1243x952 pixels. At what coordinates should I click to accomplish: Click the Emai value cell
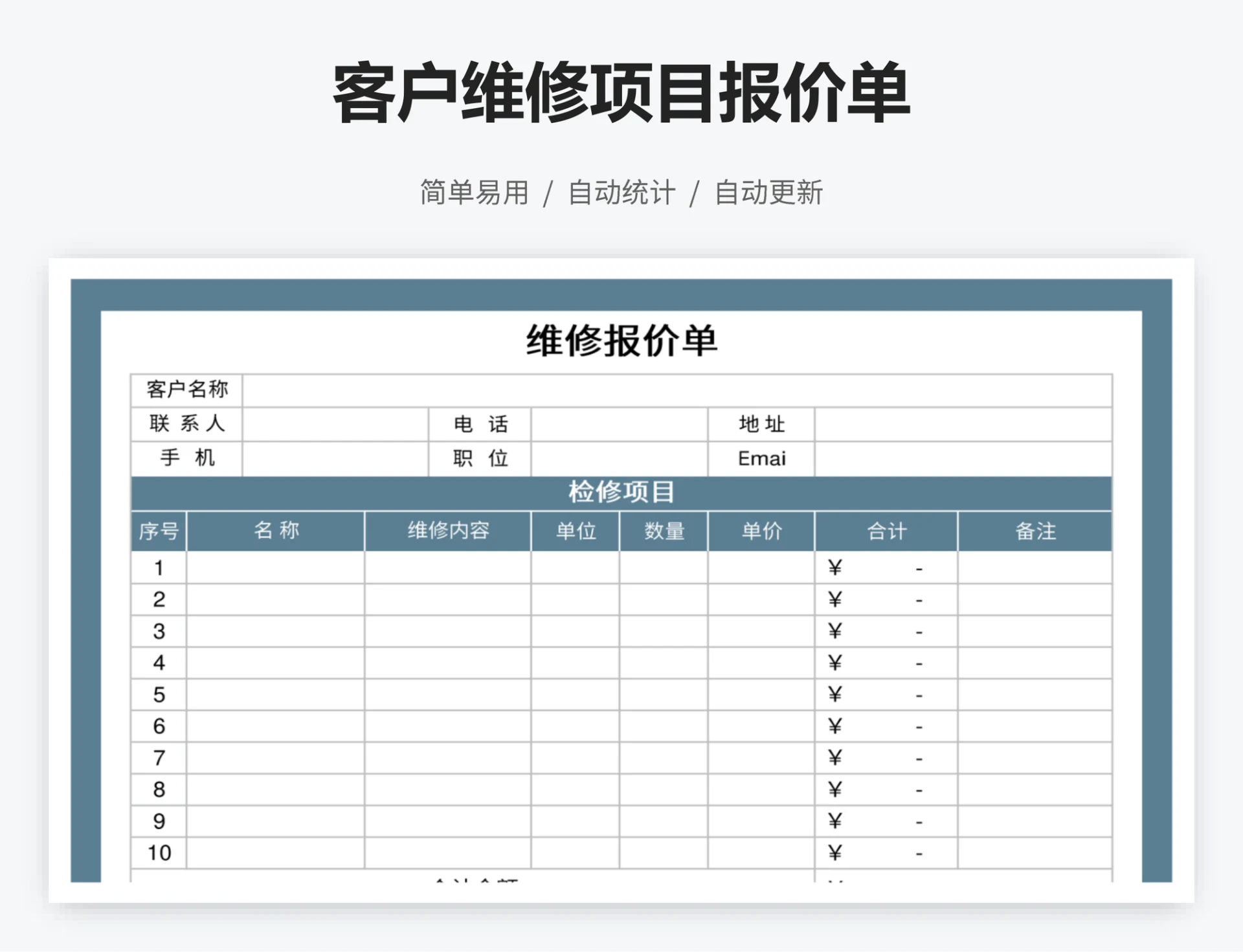(963, 459)
